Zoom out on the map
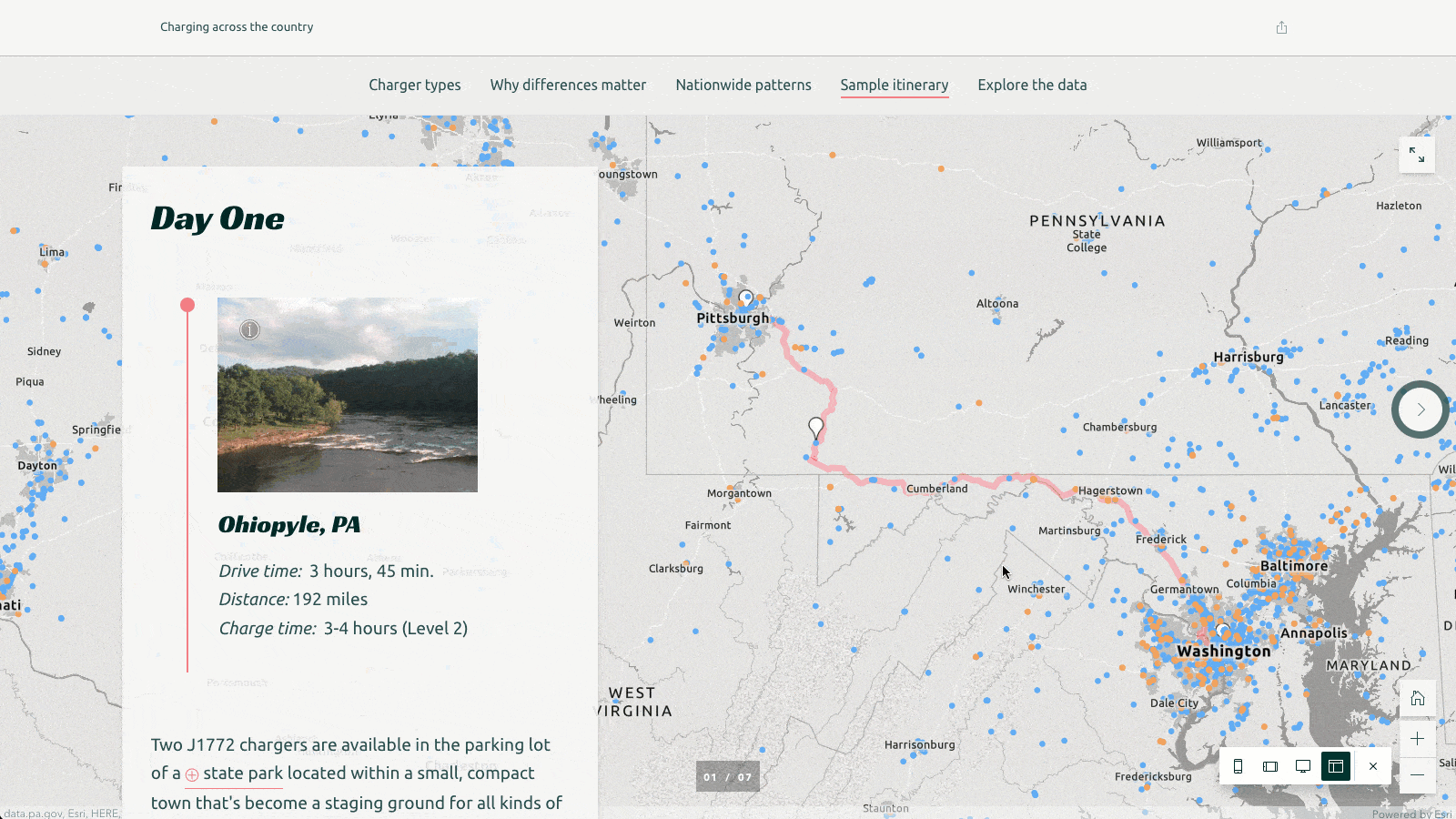 click(1417, 774)
